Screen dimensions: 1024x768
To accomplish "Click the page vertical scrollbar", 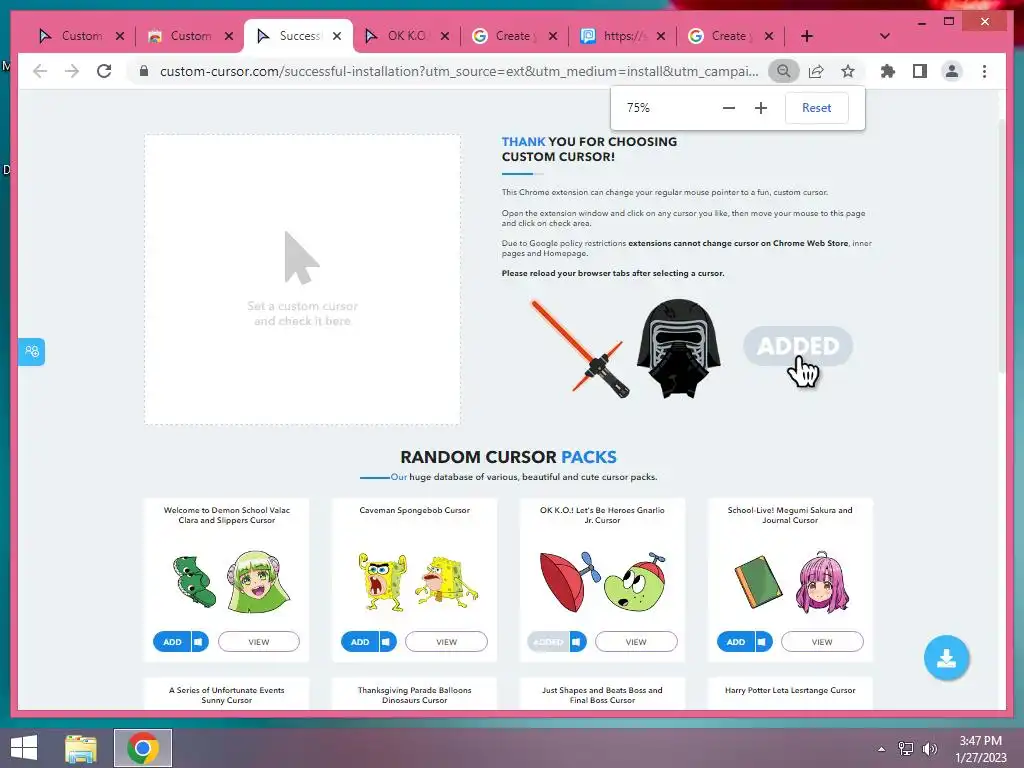I will pos(1002,248).
